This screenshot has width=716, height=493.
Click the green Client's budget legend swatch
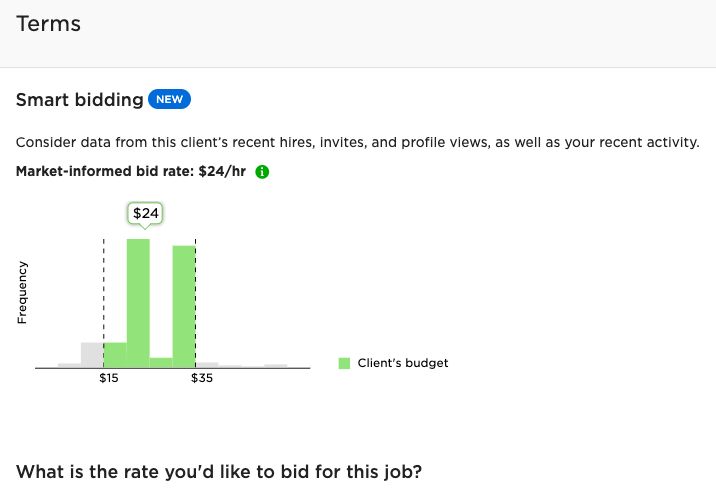345,363
